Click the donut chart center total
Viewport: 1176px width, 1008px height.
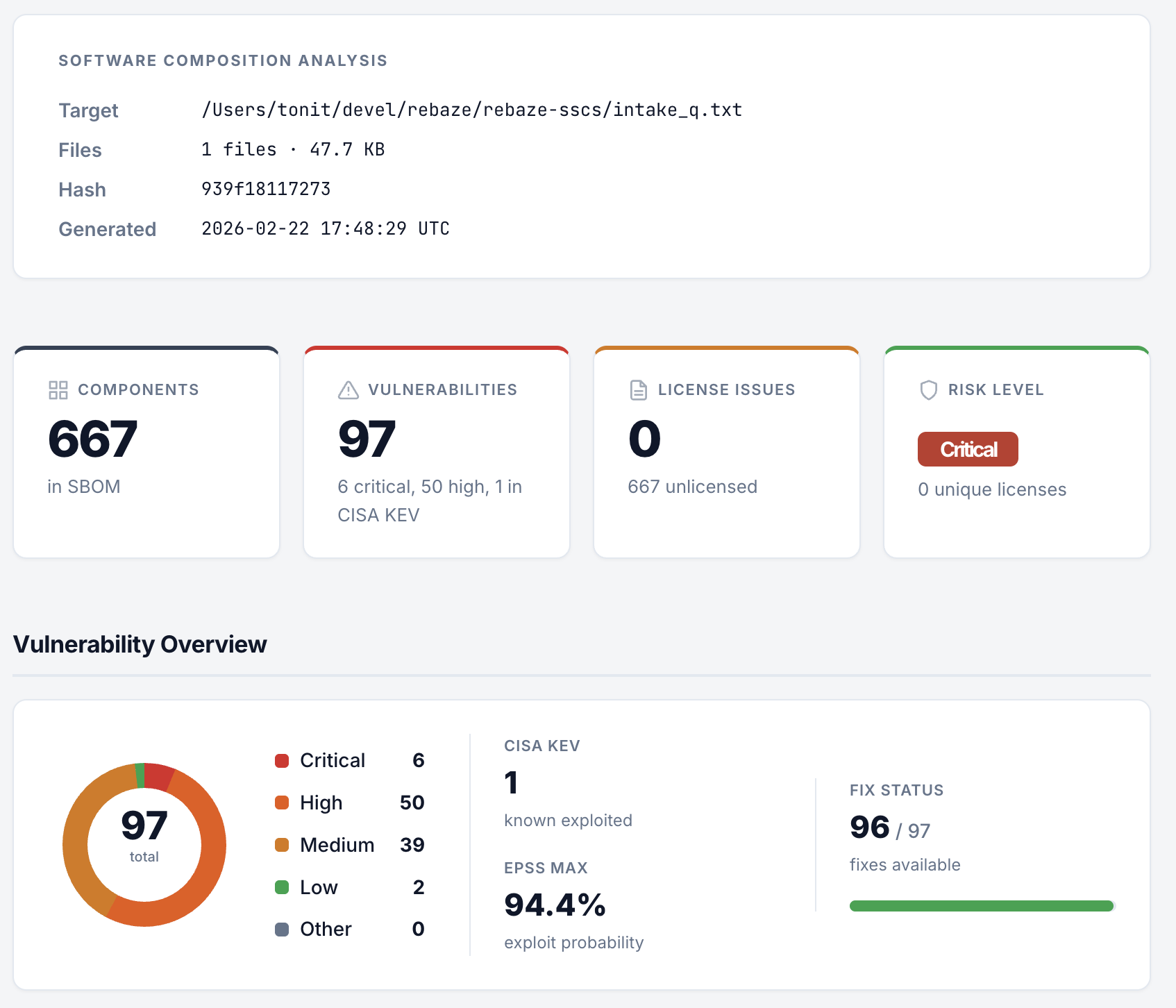coord(144,834)
